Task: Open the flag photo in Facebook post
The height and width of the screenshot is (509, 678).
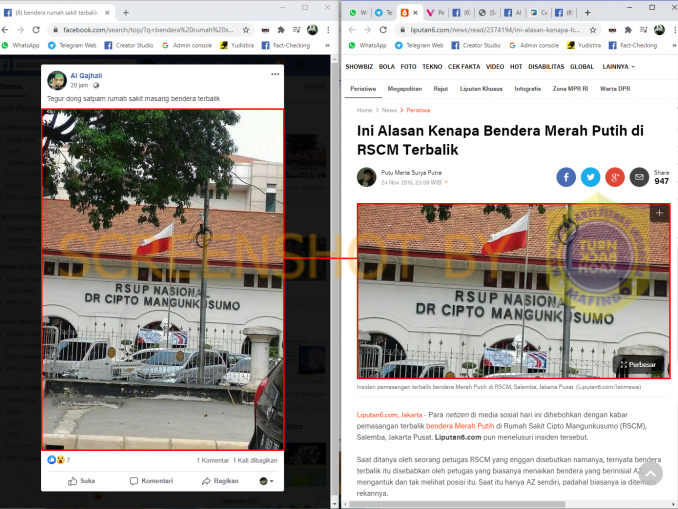Action: [x=163, y=279]
